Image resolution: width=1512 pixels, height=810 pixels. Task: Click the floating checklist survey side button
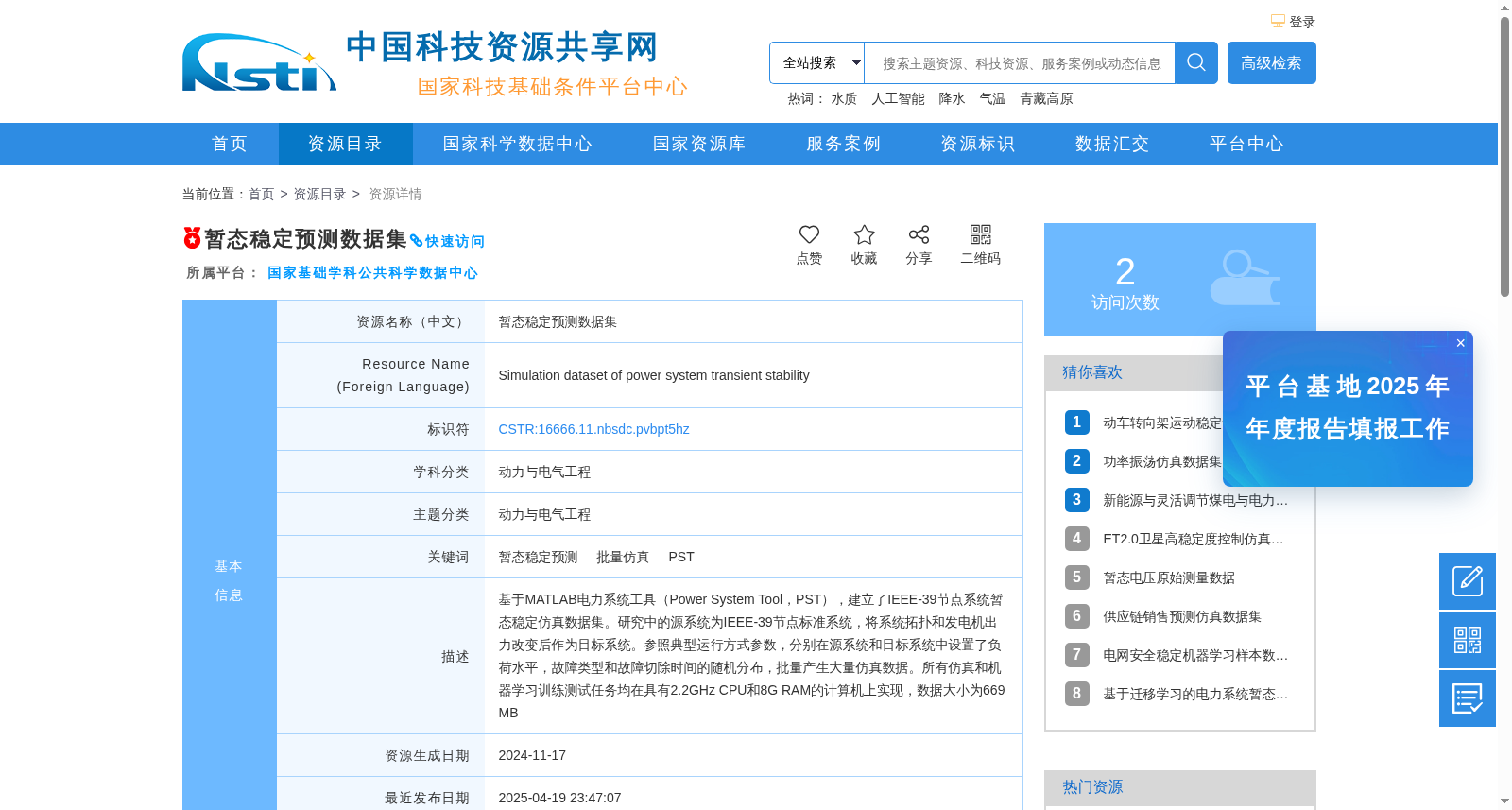pos(1468,698)
